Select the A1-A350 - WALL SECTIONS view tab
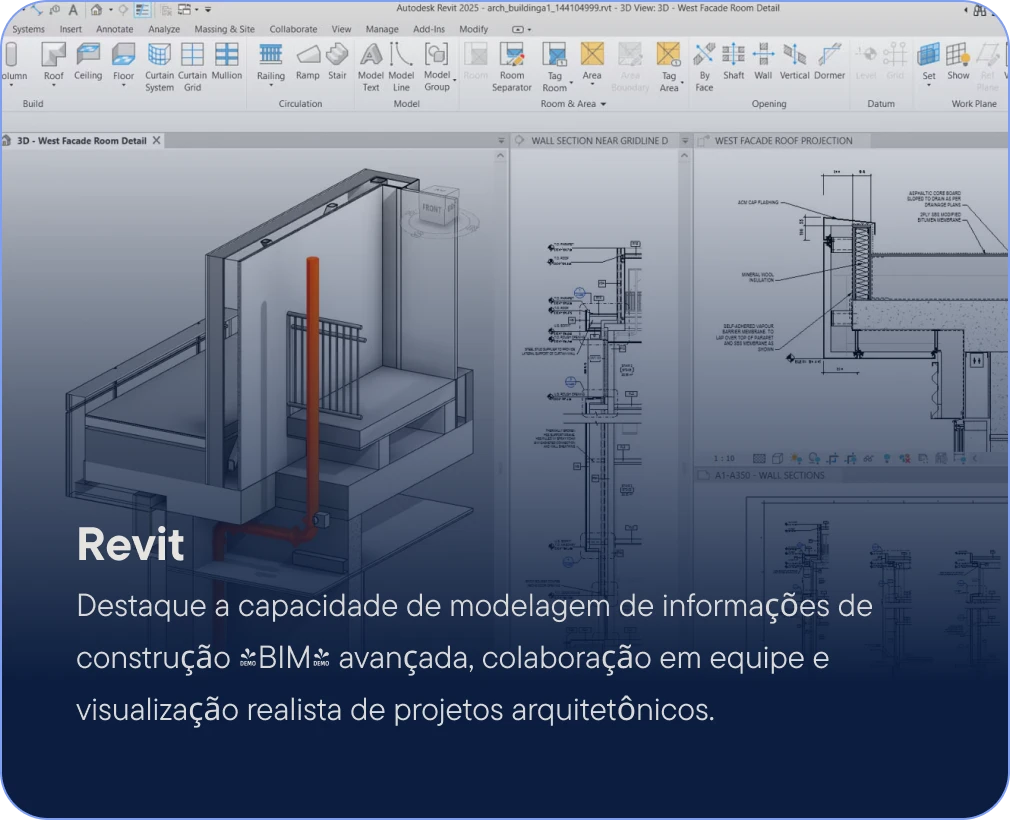Image resolution: width=1010 pixels, height=820 pixels. (x=770, y=475)
